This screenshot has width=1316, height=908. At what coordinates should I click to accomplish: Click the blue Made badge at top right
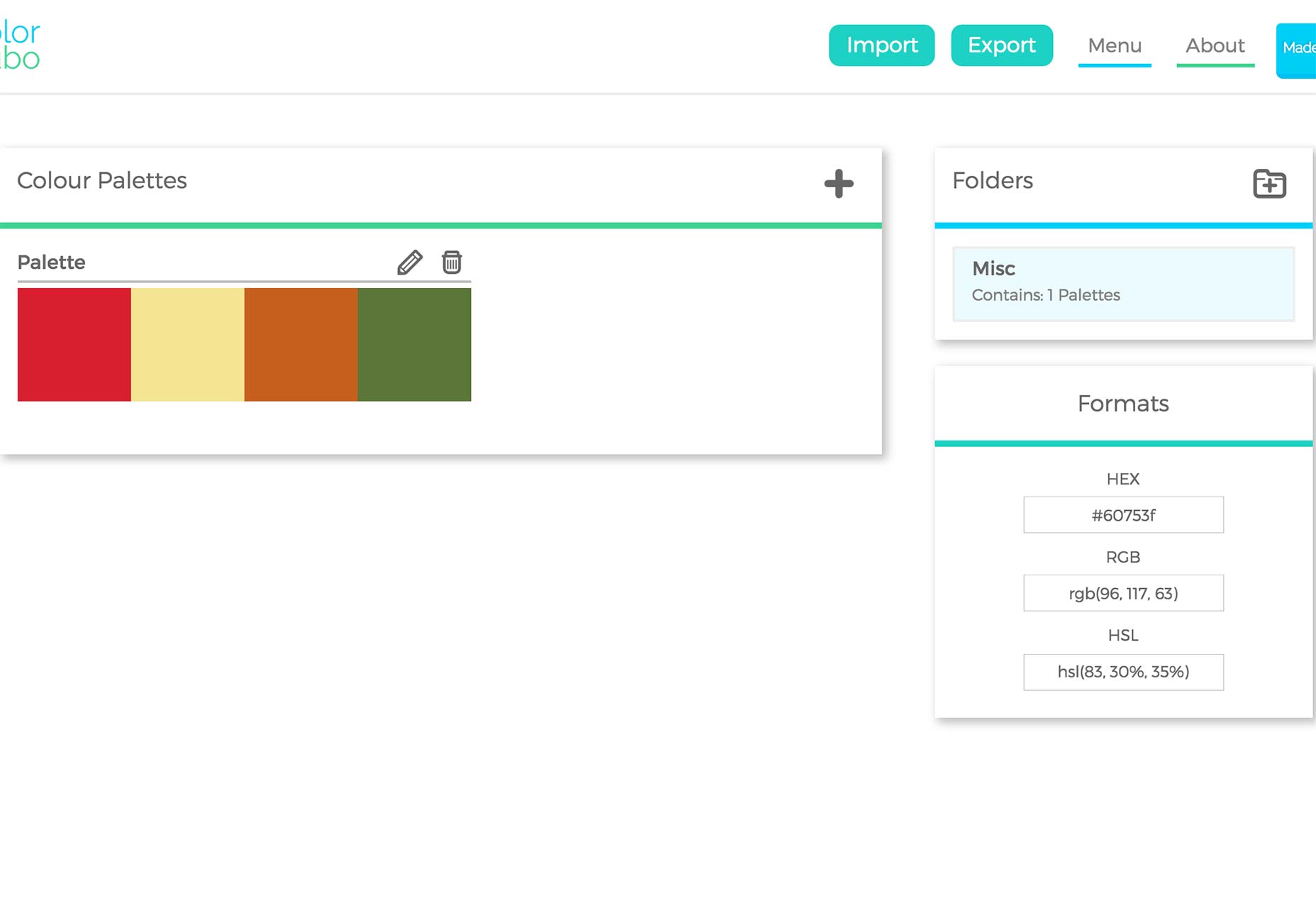tap(1296, 50)
